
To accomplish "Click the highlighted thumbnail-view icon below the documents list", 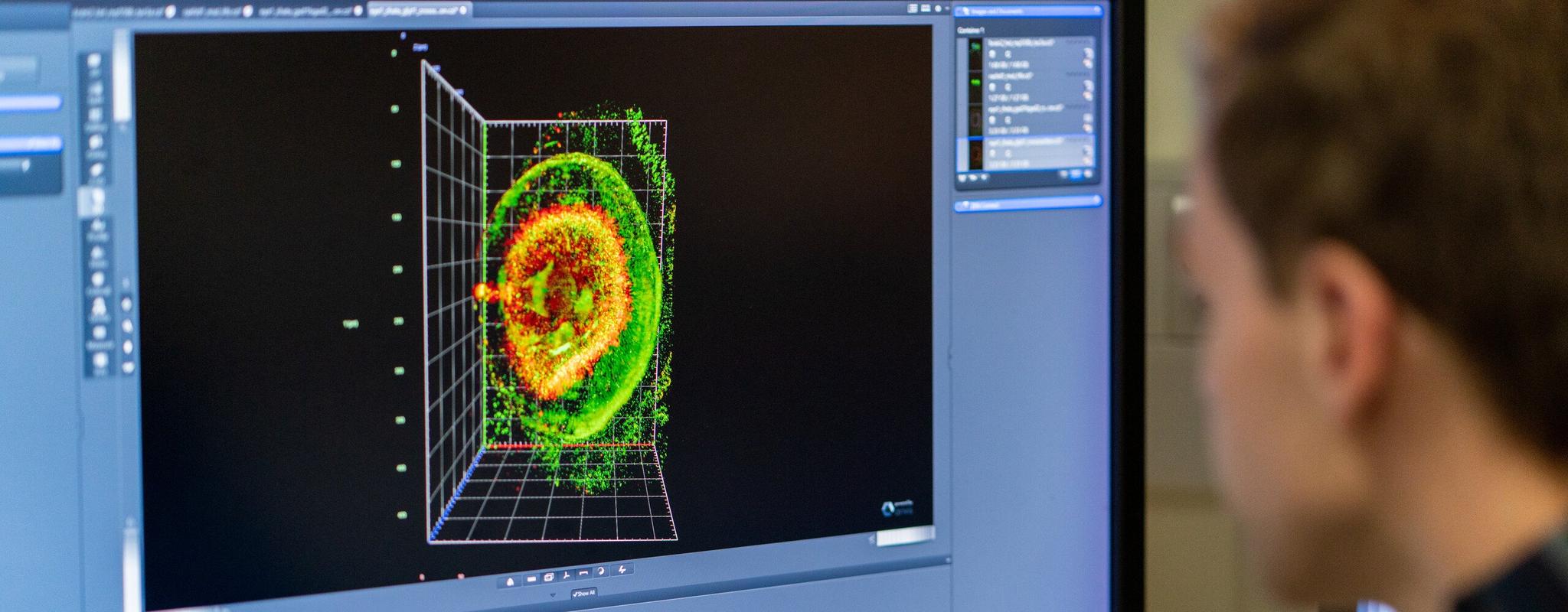I will pos(1076,174).
